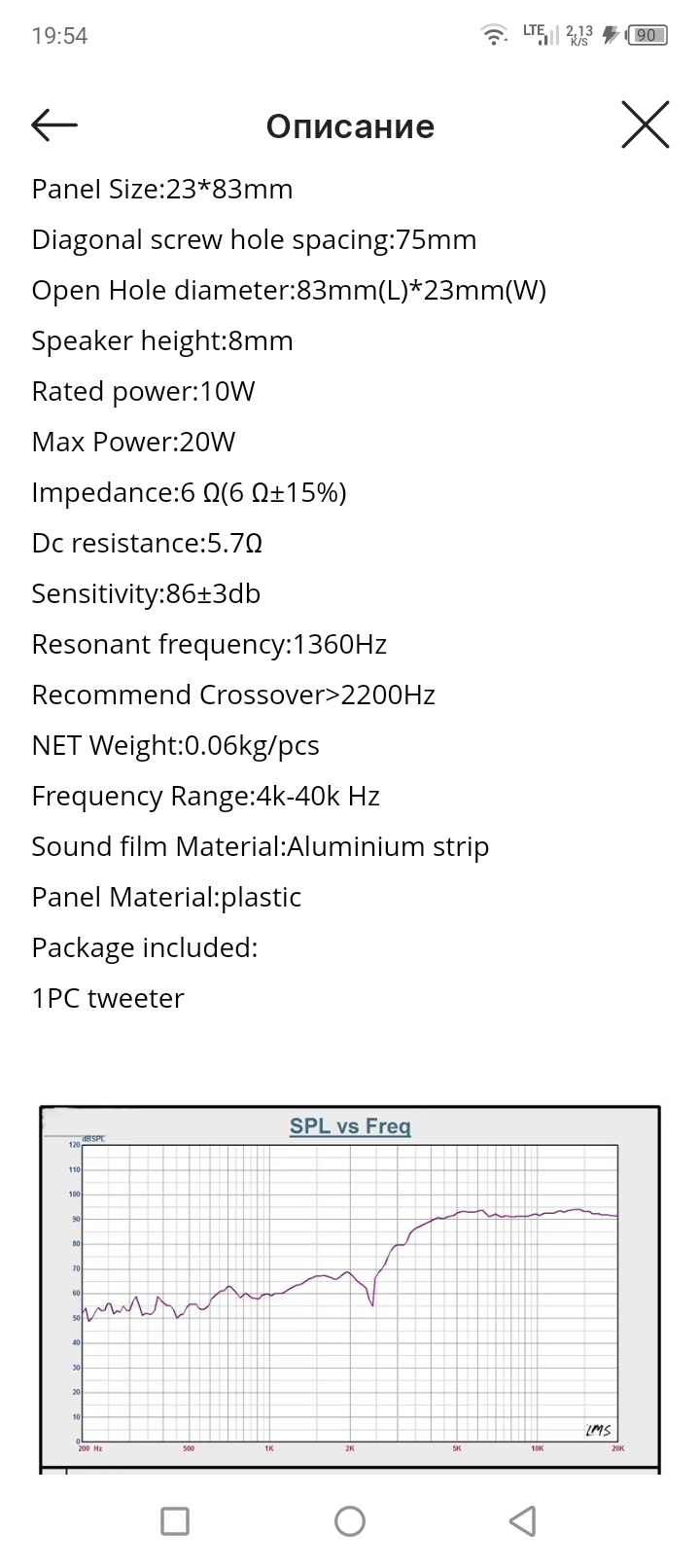Tap the Android home circle button
The image size is (700, 1568).
pyautogui.click(x=350, y=1520)
